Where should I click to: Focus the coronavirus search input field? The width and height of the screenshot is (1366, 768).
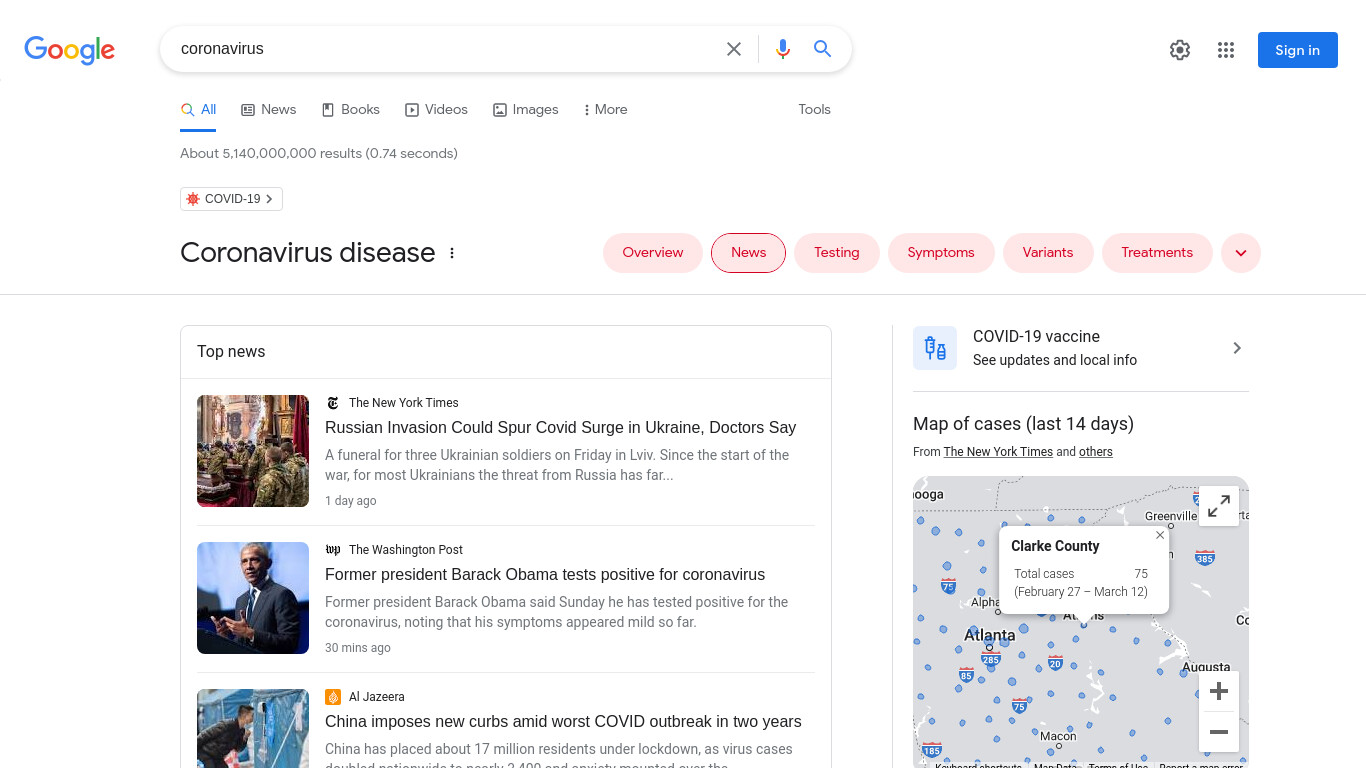445,49
